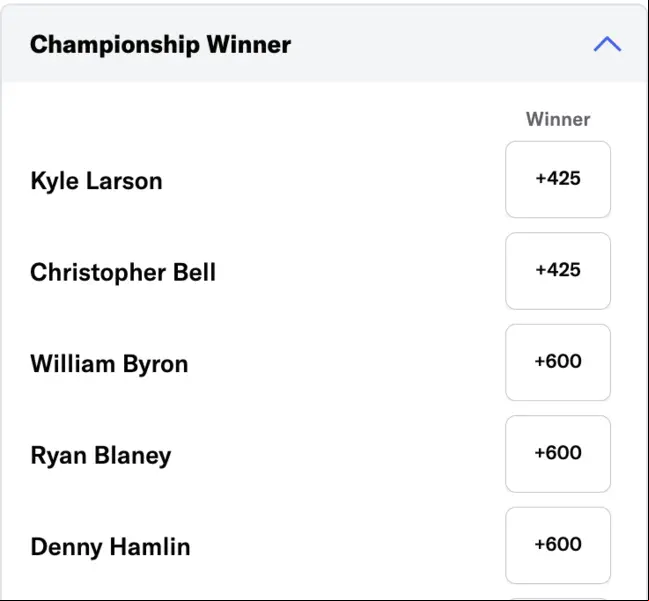Pick Ryan Blaney +600 winner odds
The height and width of the screenshot is (601, 649).
click(x=558, y=454)
